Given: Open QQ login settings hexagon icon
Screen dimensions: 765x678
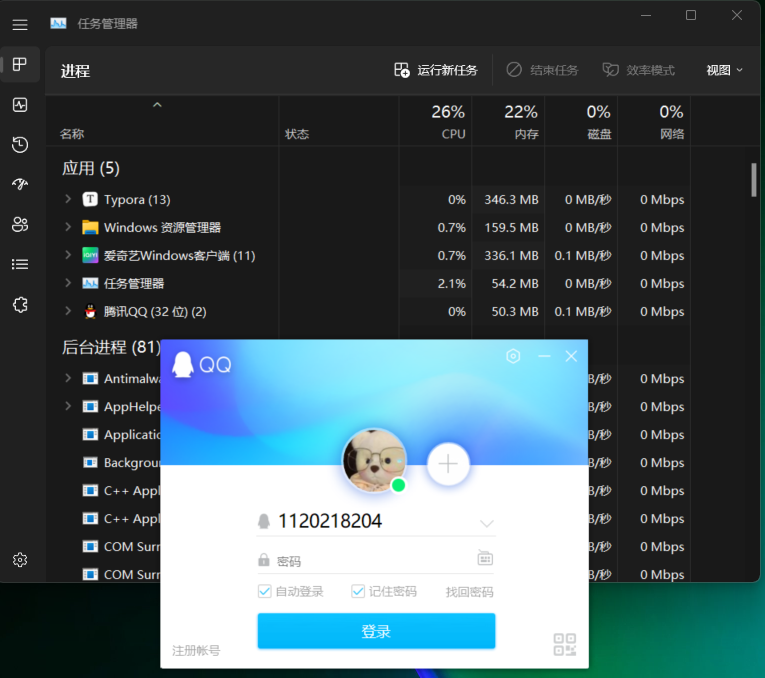Looking at the screenshot, I should click(513, 356).
